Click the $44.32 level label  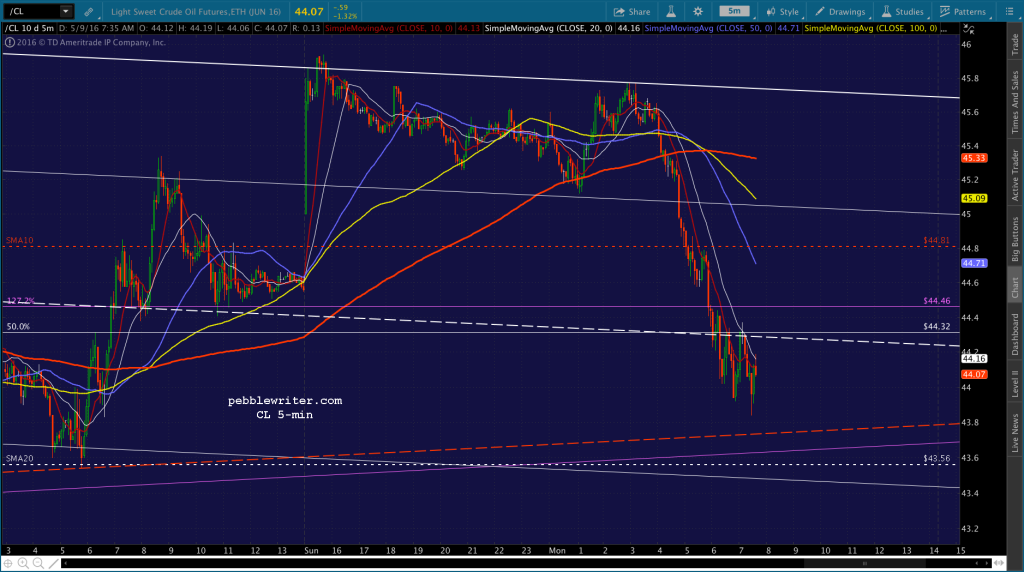coord(936,326)
